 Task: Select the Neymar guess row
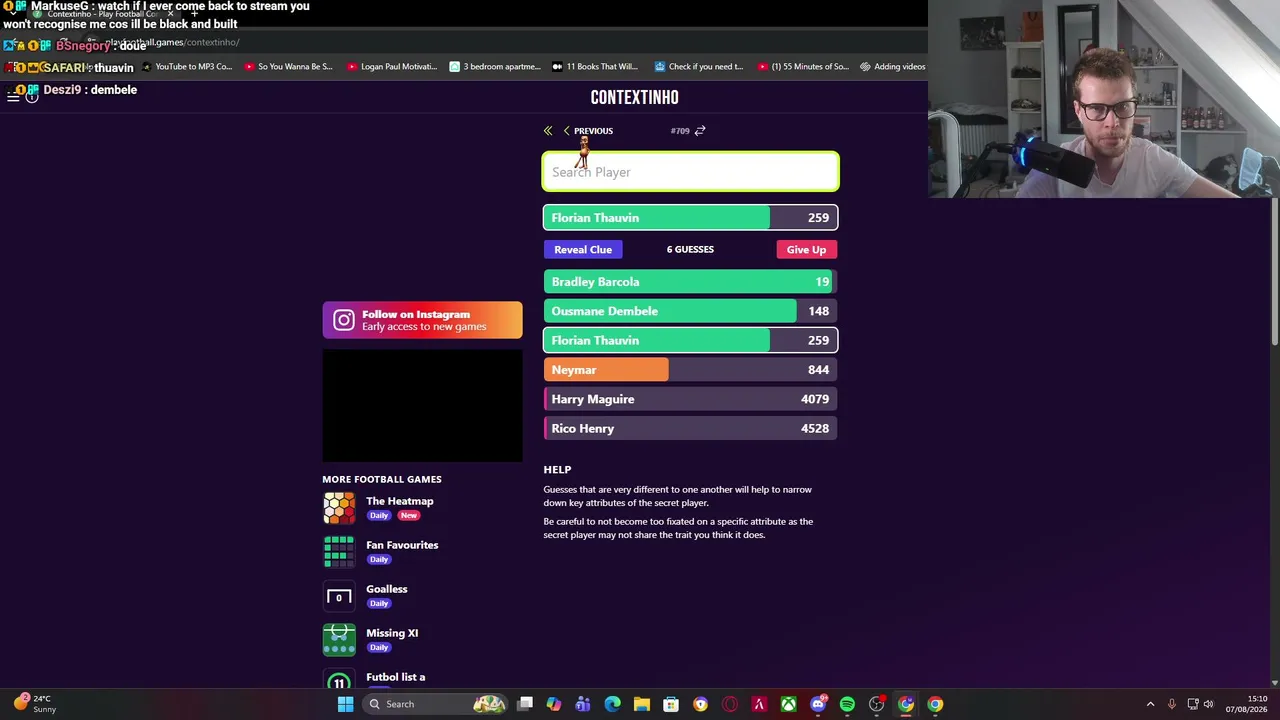coord(690,370)
